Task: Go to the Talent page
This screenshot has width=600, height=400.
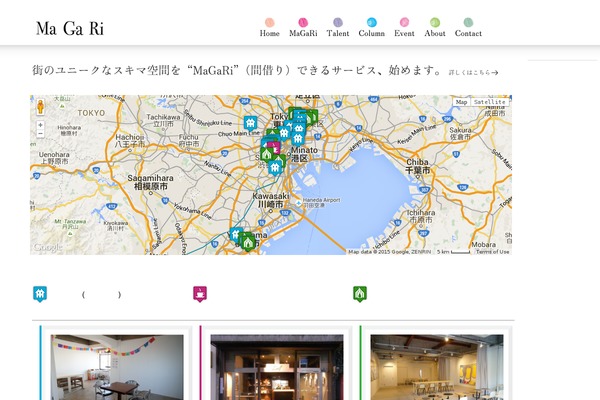Action: coord(338,27)
